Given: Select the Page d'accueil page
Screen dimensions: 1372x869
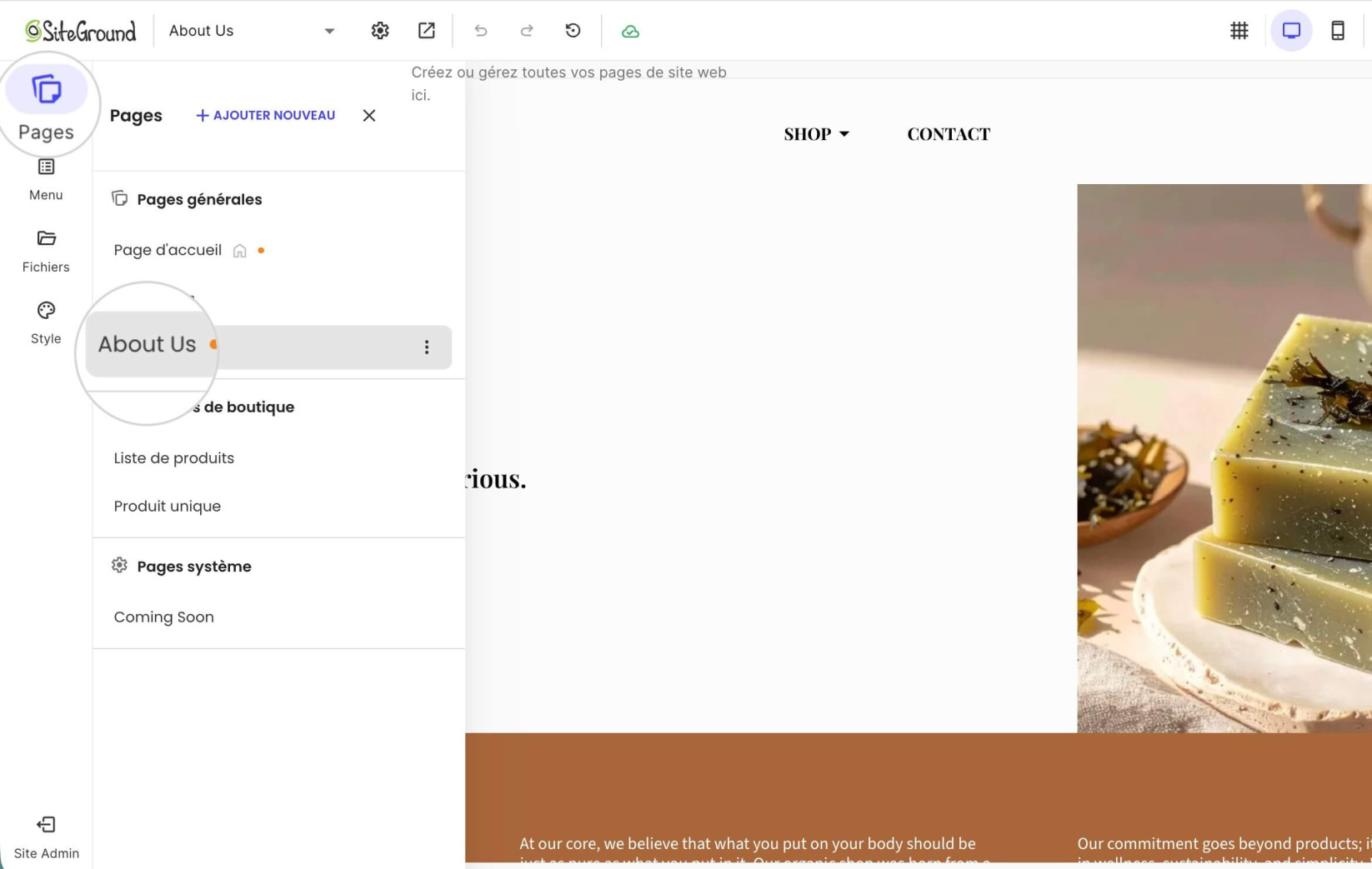Looking at the screenshot, I should tap(168, 250).
